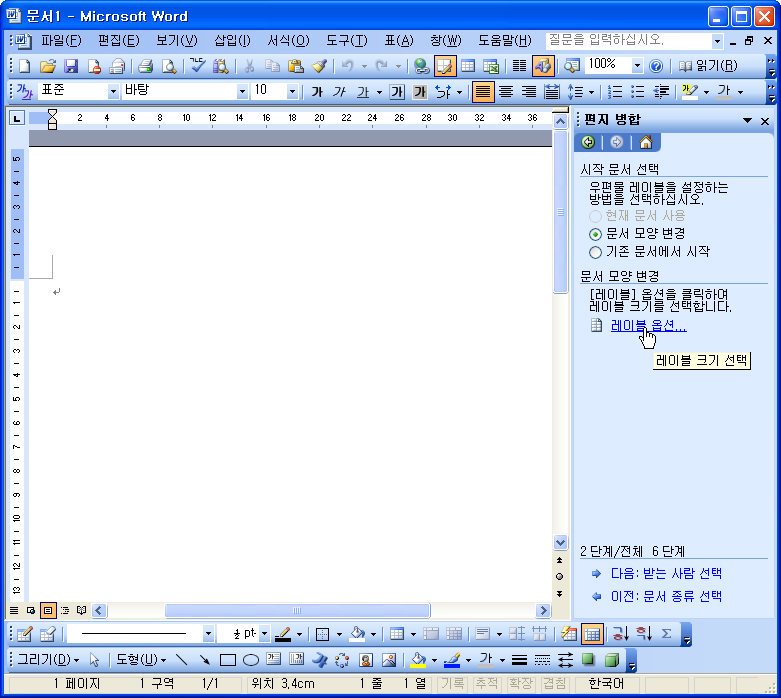Open the drawing line color picker

point(468,660)
